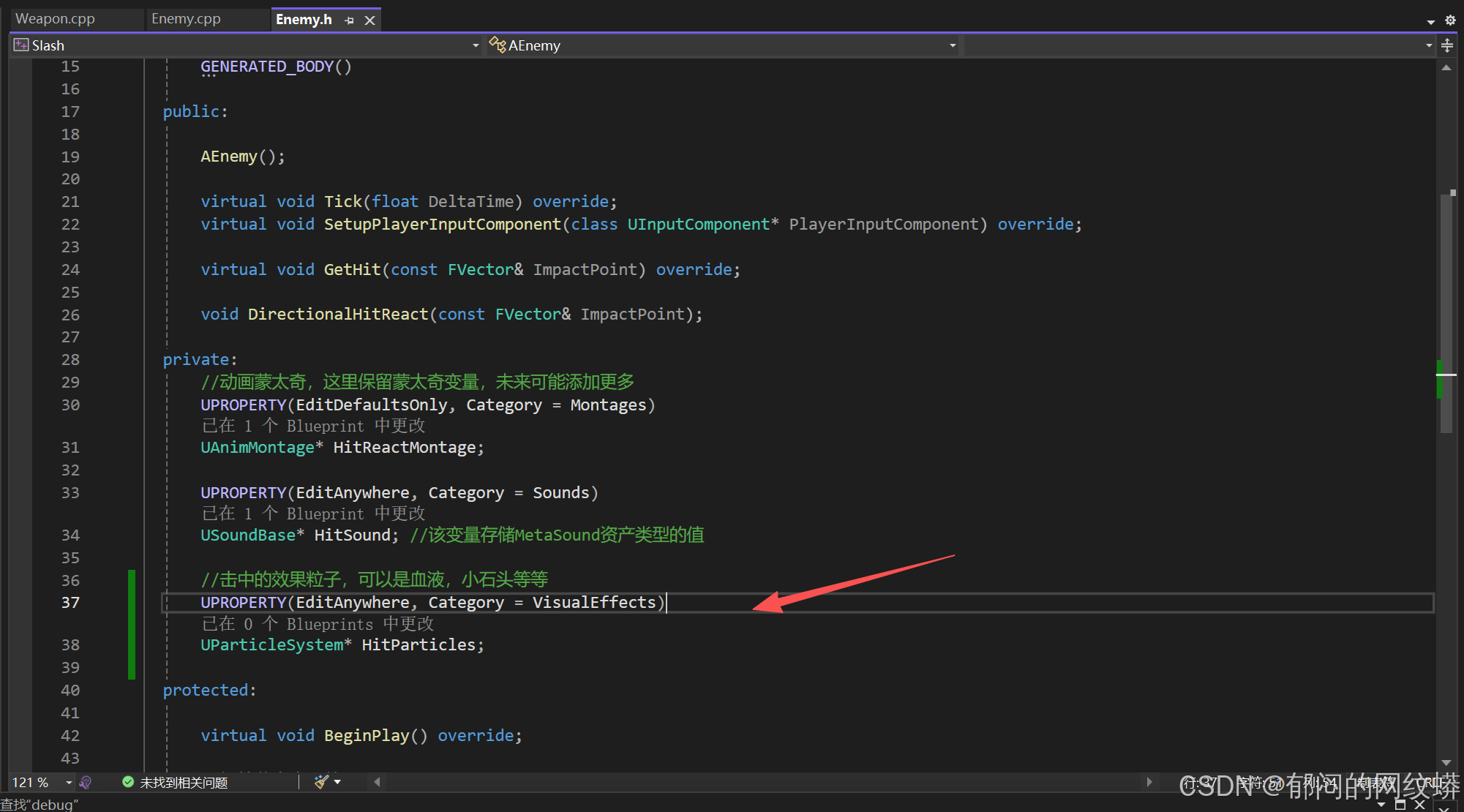1464x812 pixels.
Task: Expand the Slash project scope dropdown
Action: (x=476, y=45)
